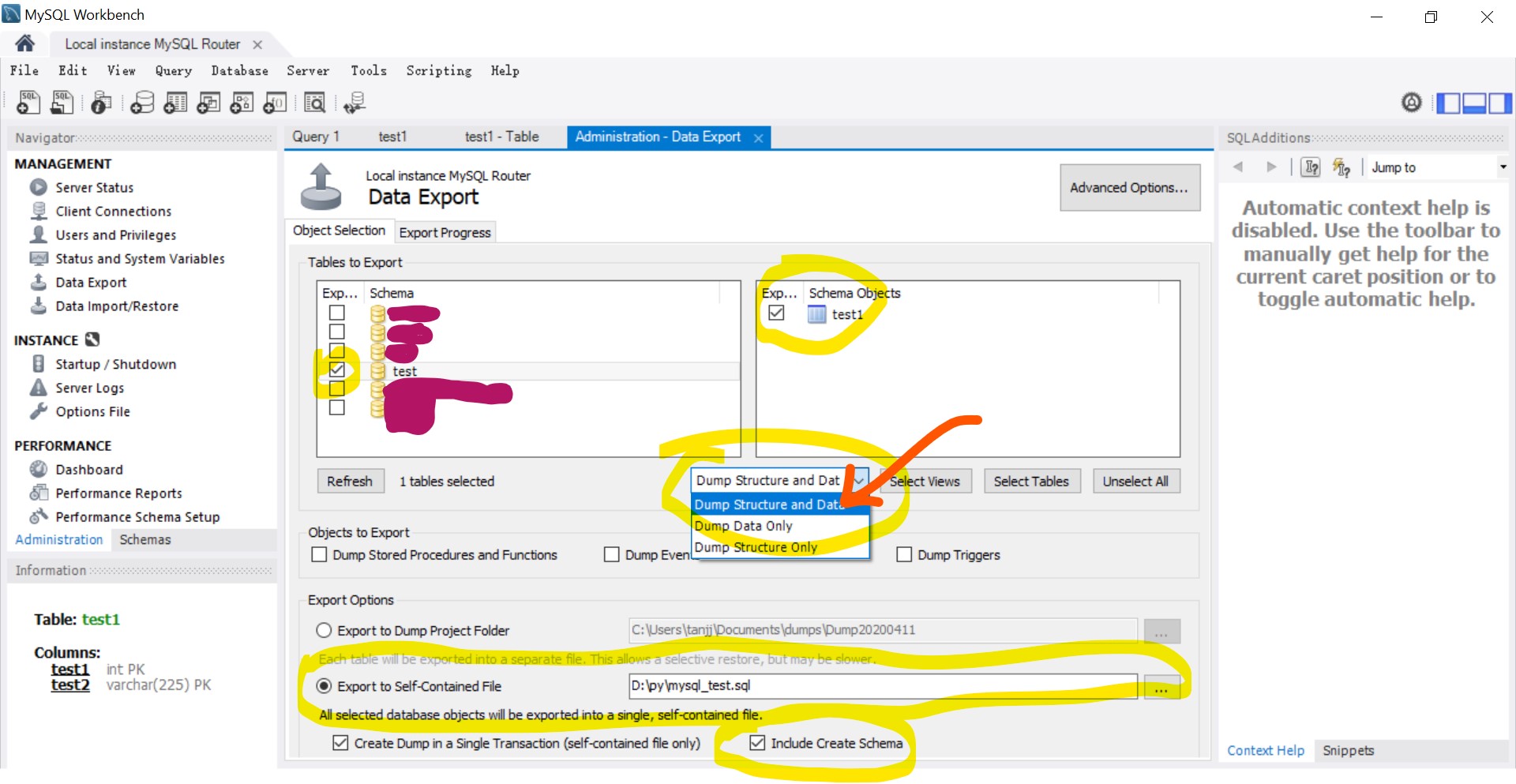
Task: Click the Refresh button
Action: pyautogui.click(x=350, y=481)
